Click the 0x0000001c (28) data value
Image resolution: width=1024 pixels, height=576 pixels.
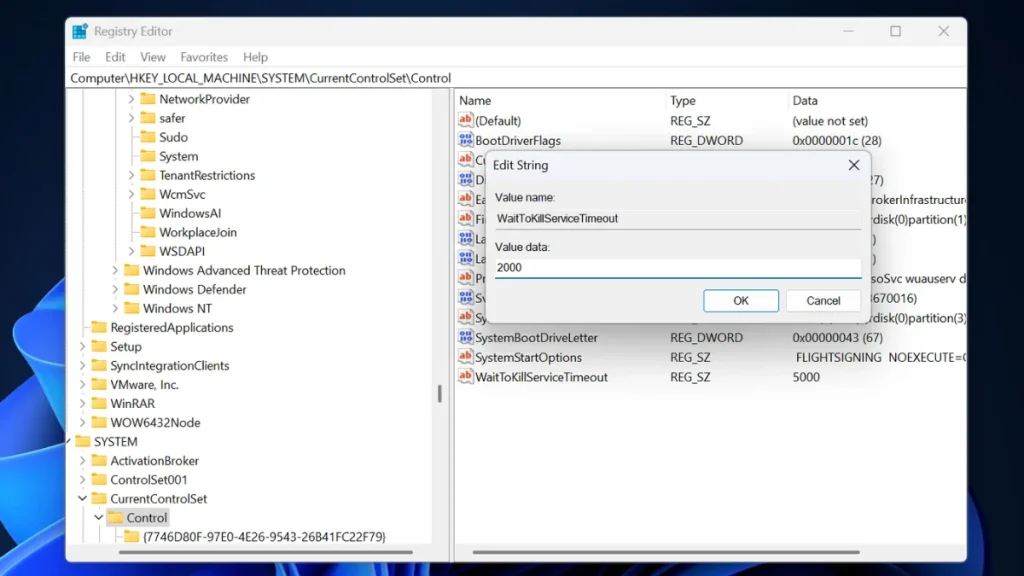point(837,140)
